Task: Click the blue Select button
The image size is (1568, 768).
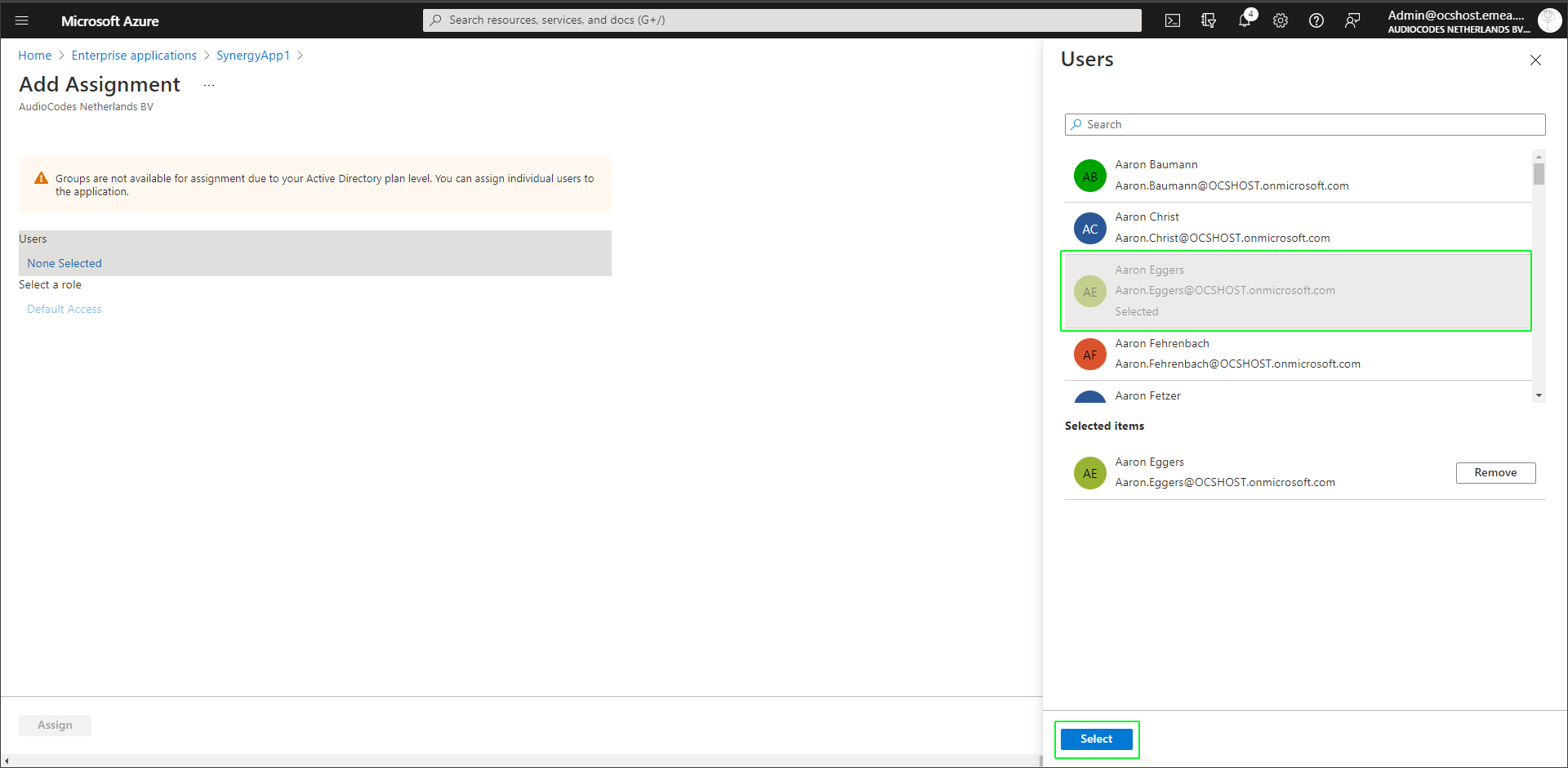Action: point(1096,739)
